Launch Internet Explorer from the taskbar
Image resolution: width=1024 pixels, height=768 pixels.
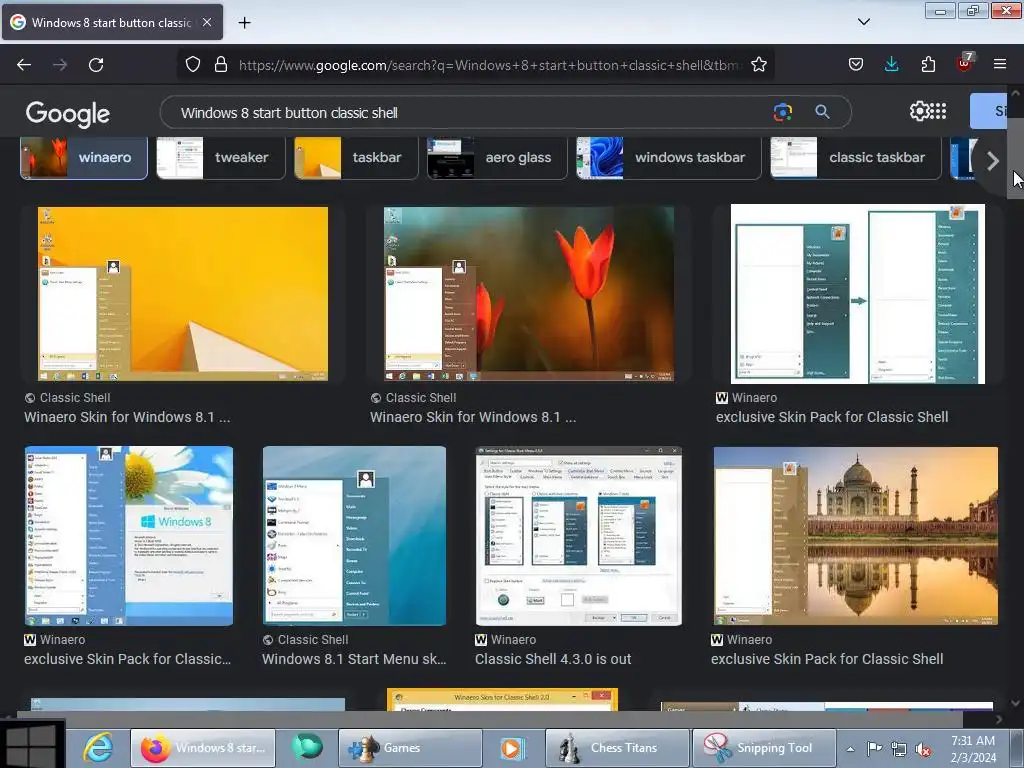pos(99,747)
